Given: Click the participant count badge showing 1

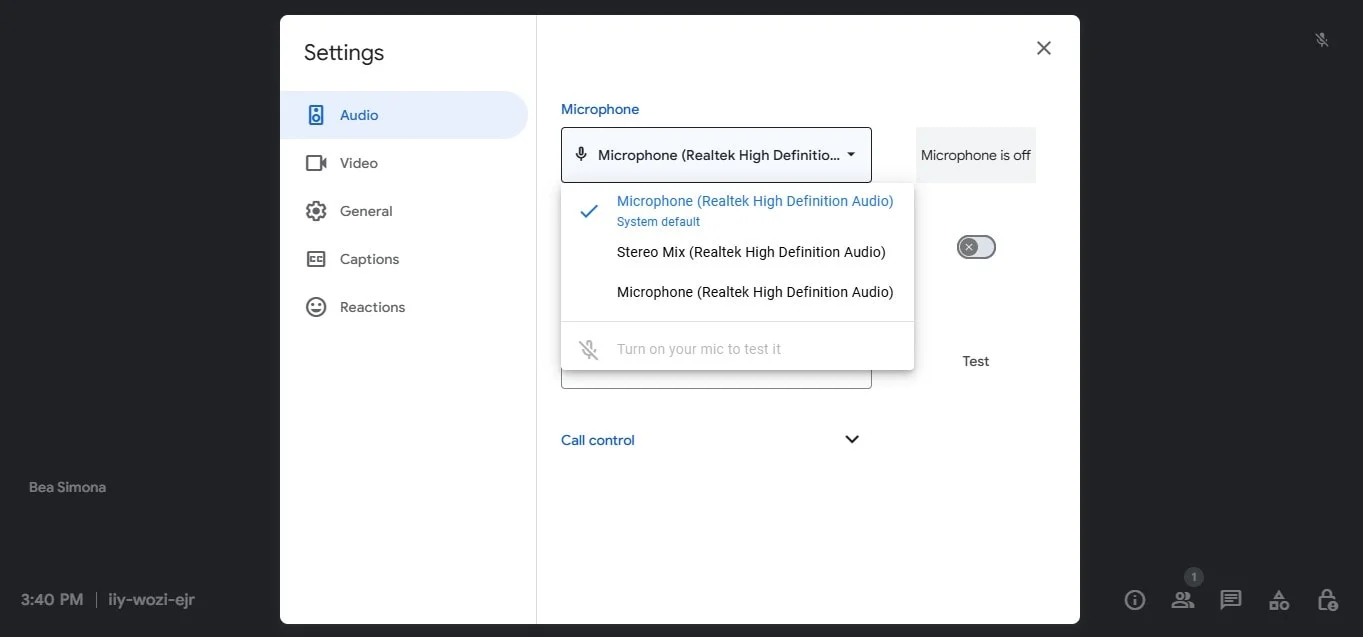Looking at the screenshot, I should (1193, 577).
